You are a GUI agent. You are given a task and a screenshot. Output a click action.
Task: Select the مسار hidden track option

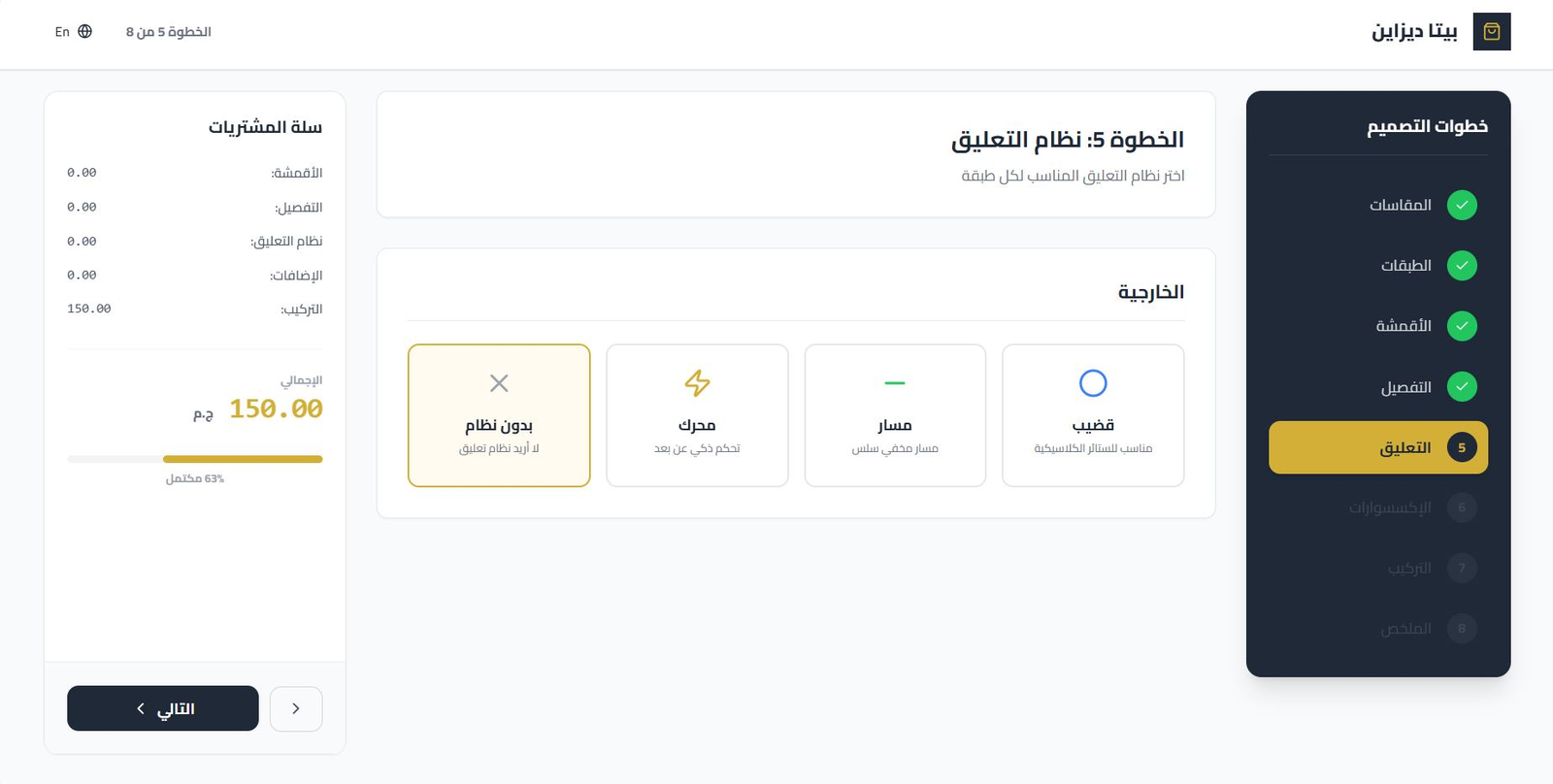click(894, 415)
